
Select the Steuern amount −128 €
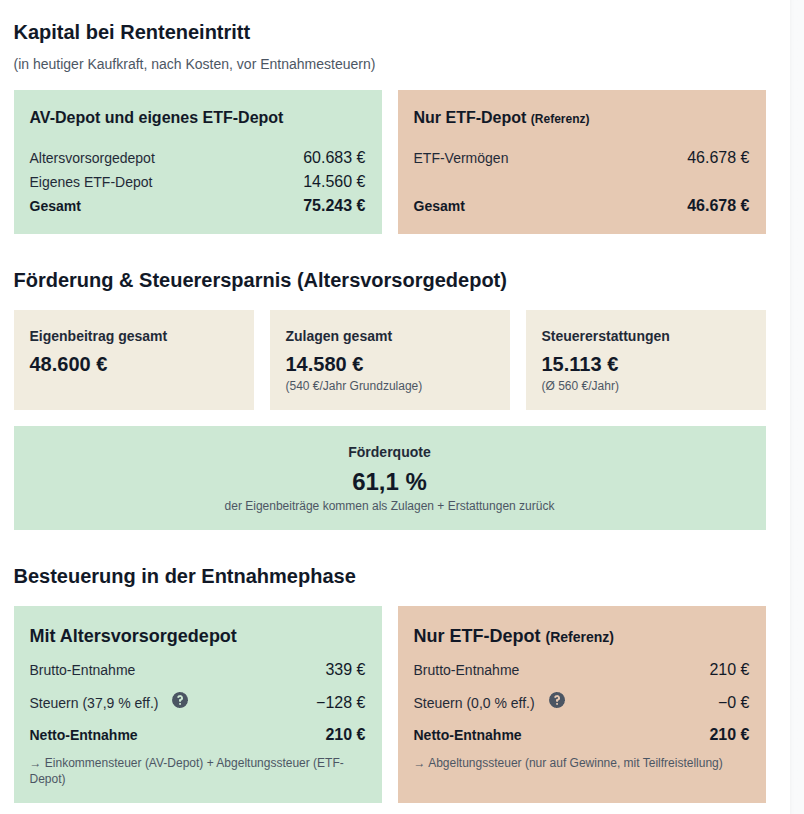(341, 702)
